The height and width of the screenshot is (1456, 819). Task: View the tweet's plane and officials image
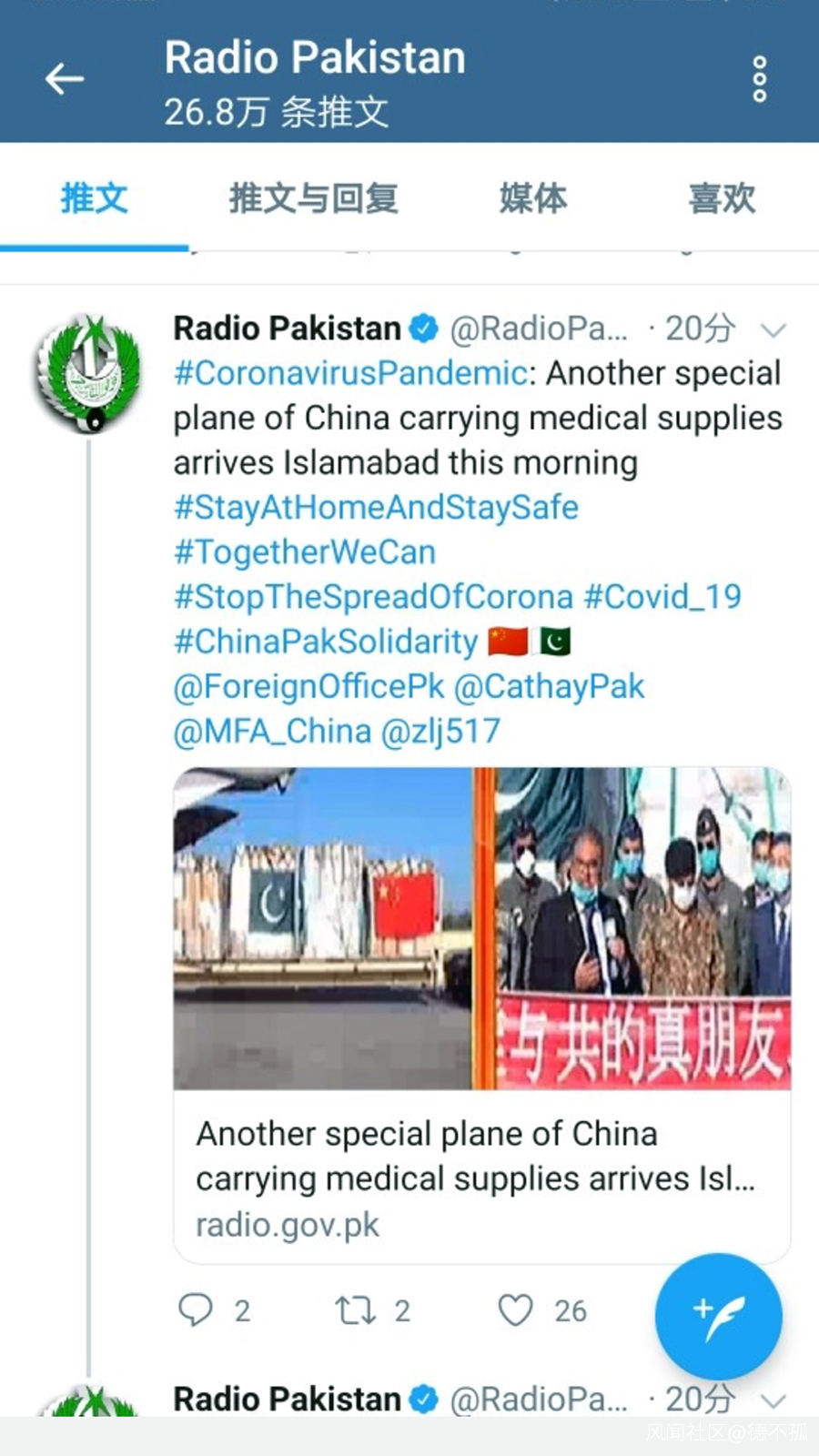click(x=481, y=928)
